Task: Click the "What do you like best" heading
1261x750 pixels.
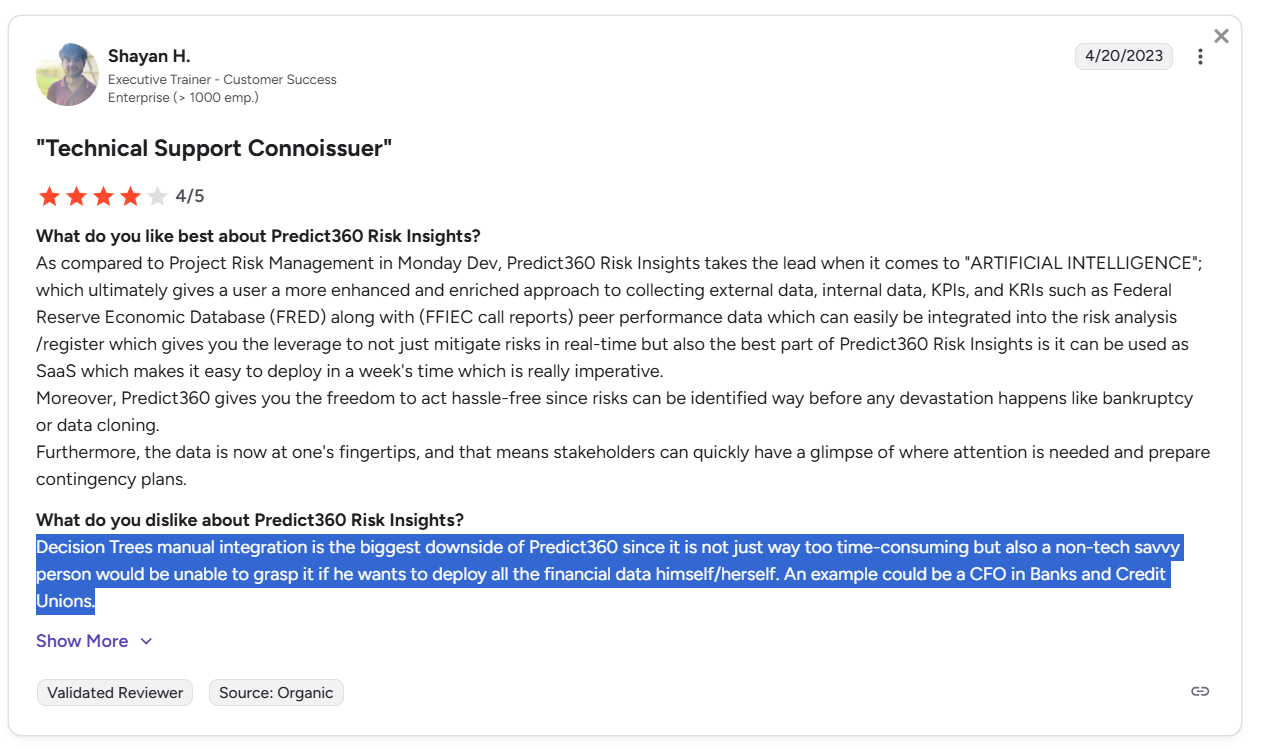Action: [x=258, y=236]
